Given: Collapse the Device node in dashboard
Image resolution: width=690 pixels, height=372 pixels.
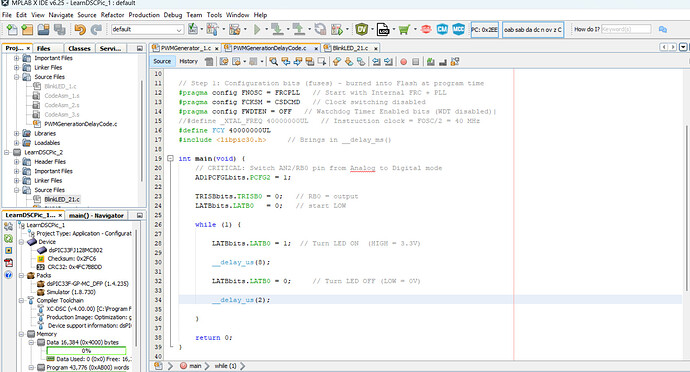Looking at the screenshot, I should coord(21,242).
